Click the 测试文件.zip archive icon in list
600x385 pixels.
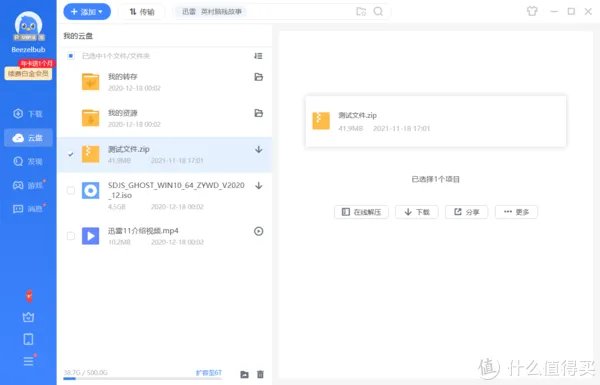coord(91,154)
